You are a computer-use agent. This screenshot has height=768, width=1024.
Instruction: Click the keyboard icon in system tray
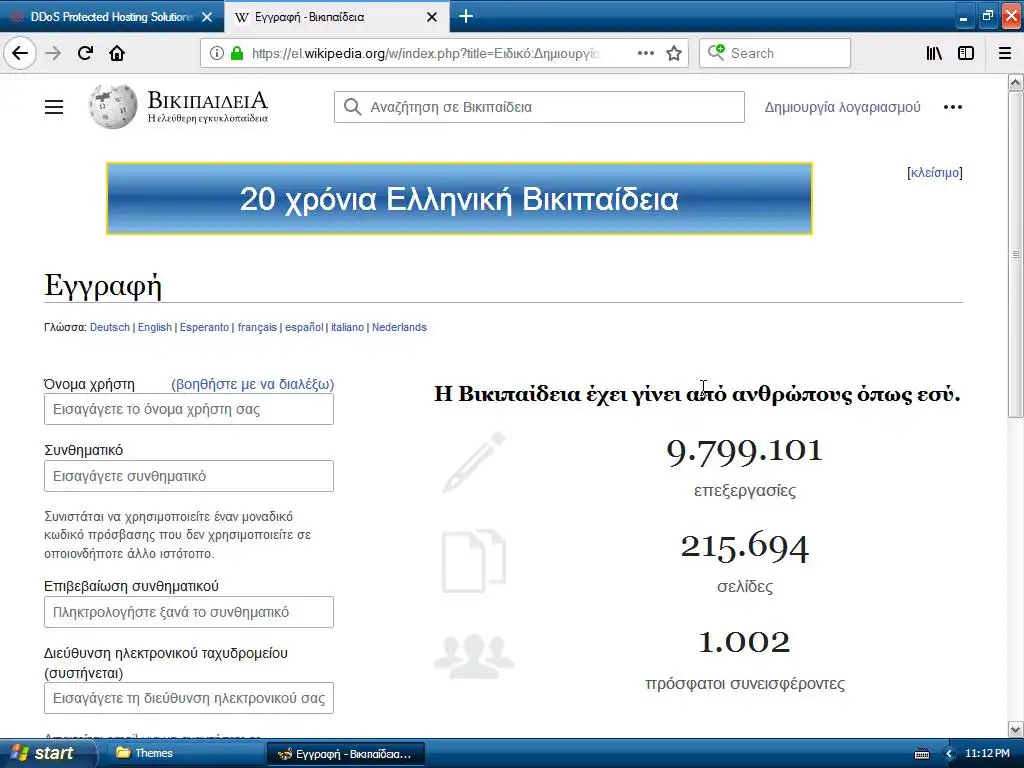click(922, 754)
